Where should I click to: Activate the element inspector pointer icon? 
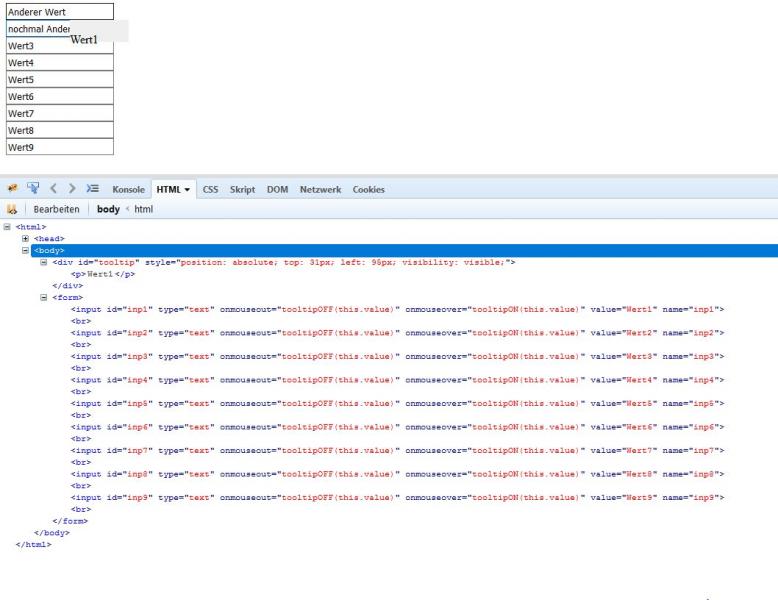[x=32, y=190]
